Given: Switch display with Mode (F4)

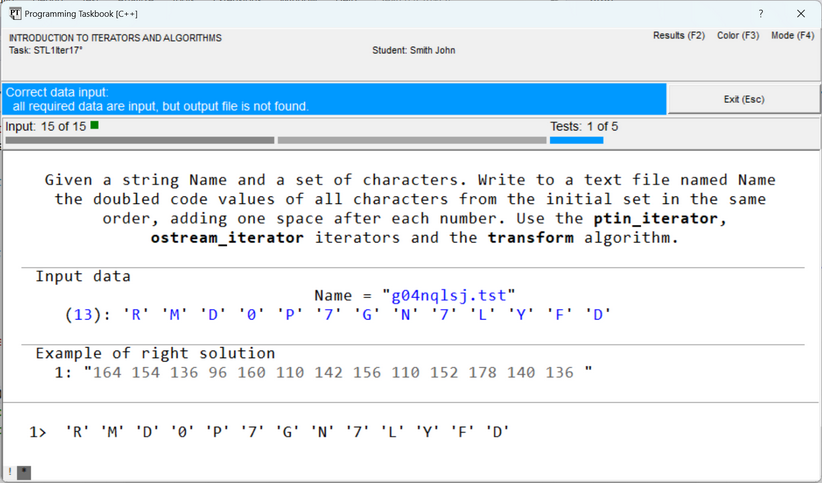Looking at the screenshot, I should pos(792,36).
